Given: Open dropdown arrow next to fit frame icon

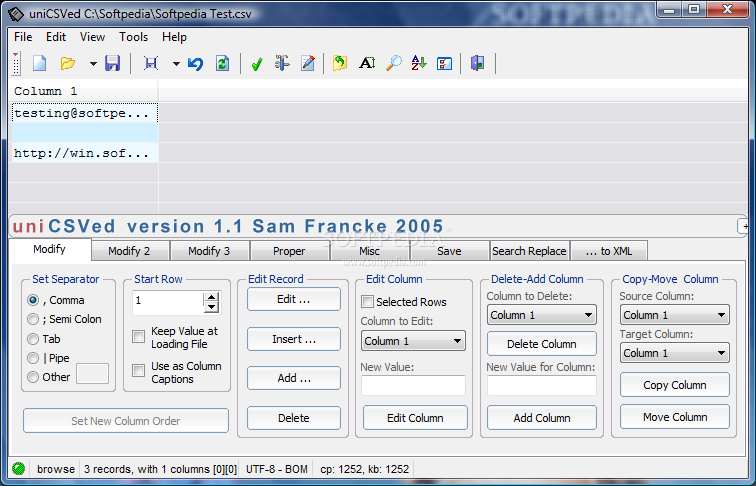Looking at the screenshot, I should (x=176, y=64).
